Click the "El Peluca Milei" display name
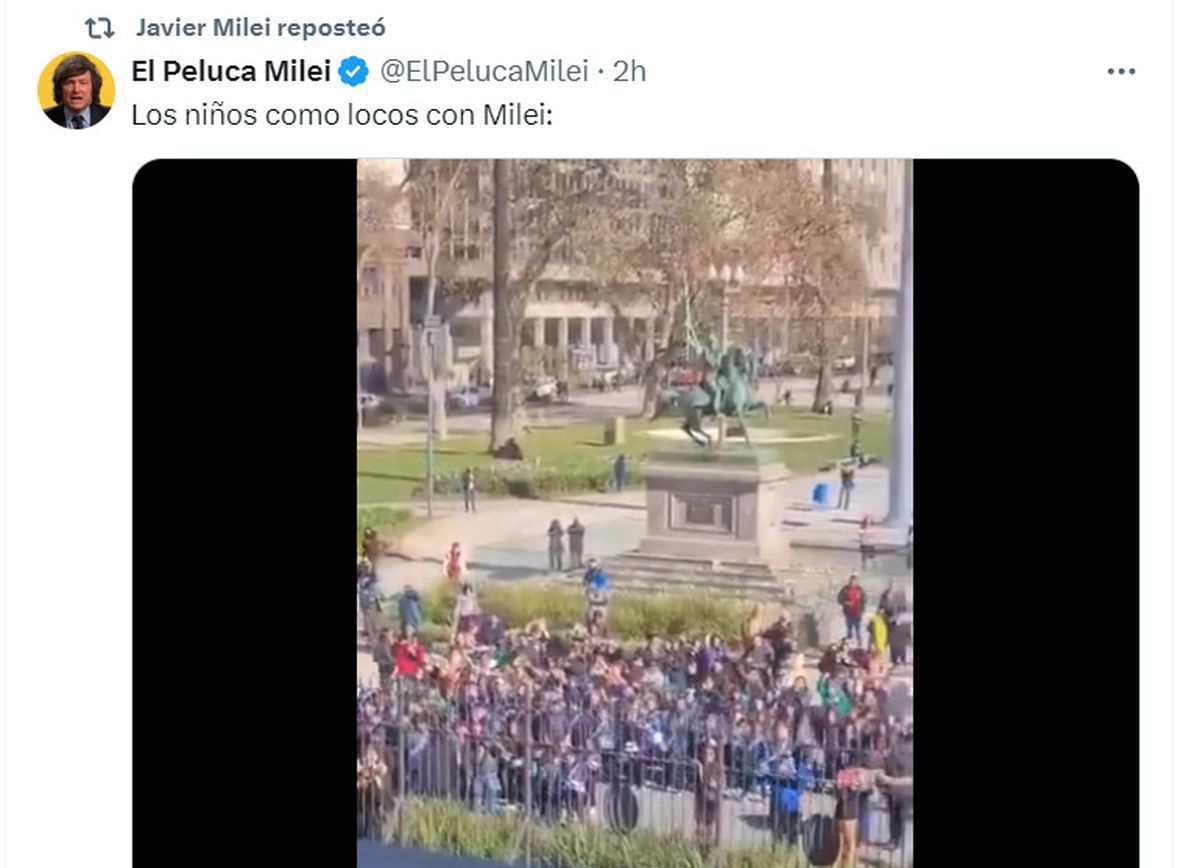 (231, 71)
